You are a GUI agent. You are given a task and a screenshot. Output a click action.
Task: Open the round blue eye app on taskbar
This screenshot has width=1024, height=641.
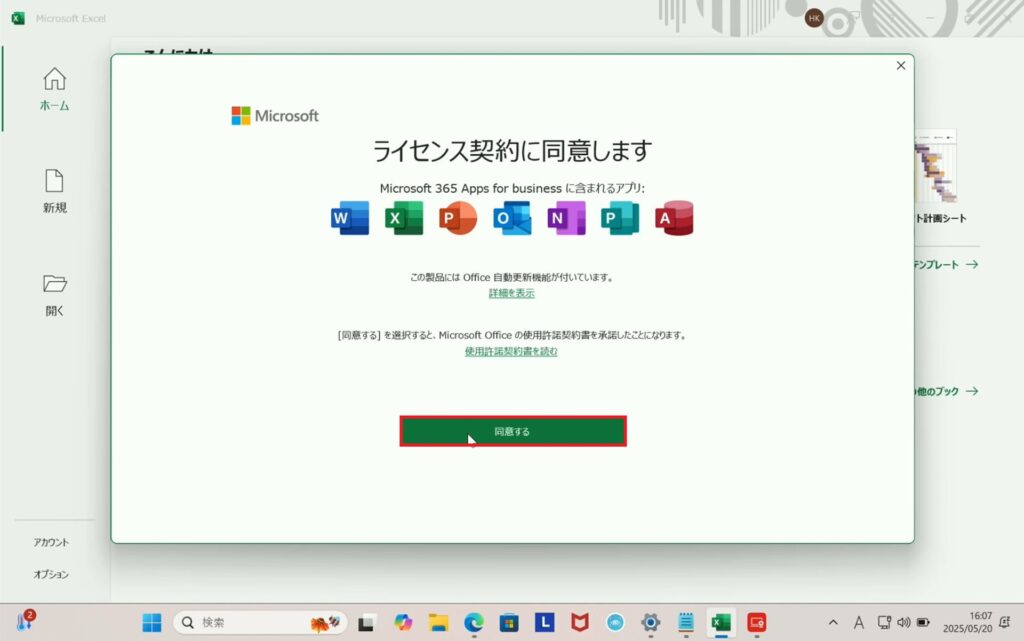(615, 623)
